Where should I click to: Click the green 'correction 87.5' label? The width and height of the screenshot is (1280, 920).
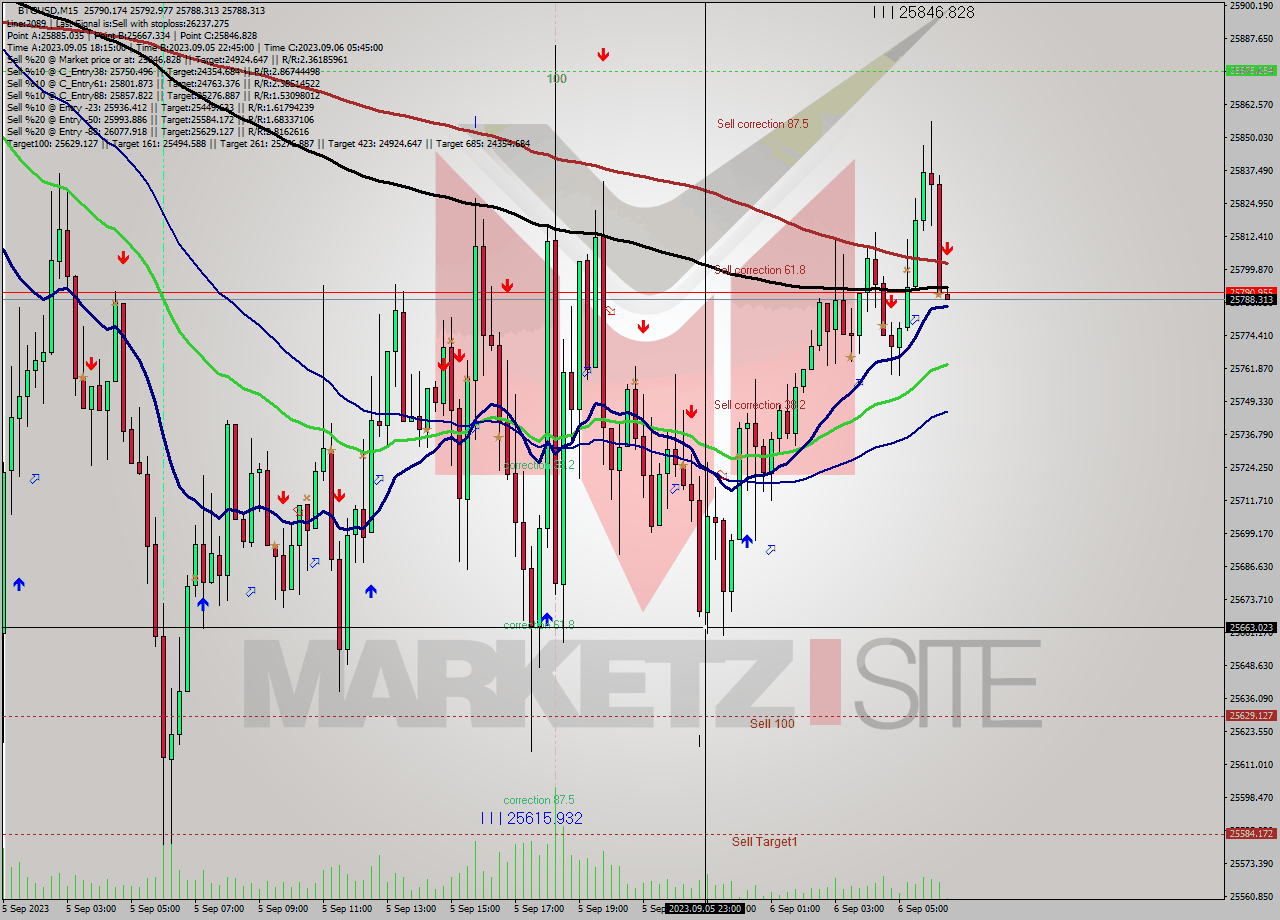pos(539,800)
